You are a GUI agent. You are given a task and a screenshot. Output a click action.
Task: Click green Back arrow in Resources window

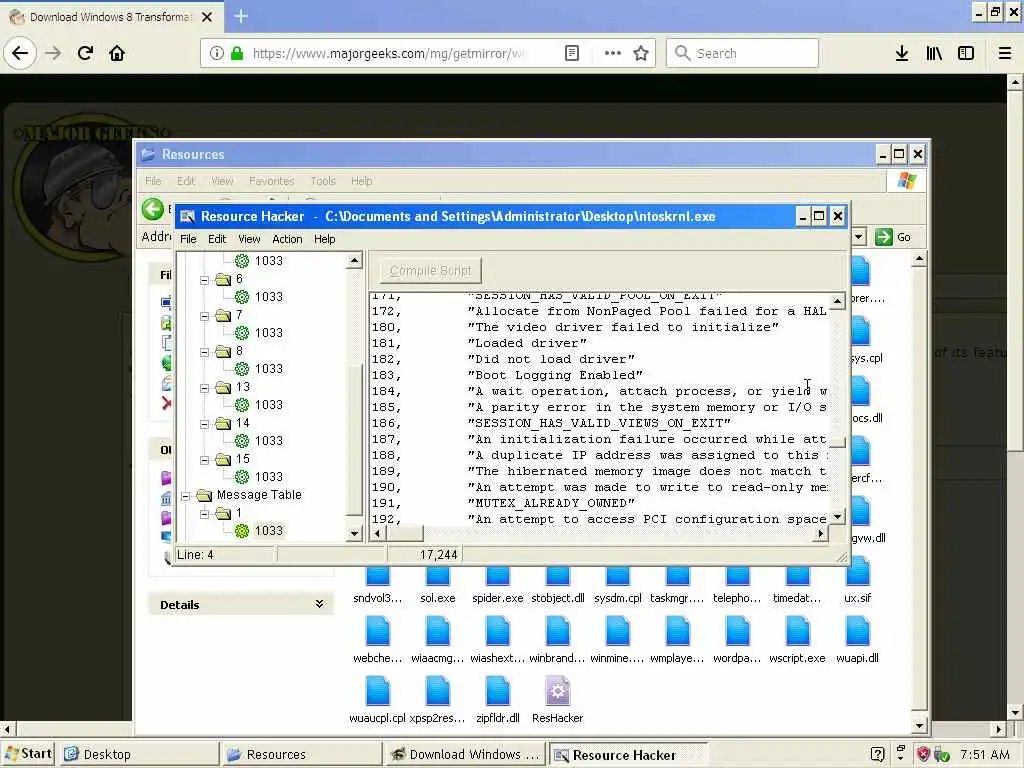(153, 209)
